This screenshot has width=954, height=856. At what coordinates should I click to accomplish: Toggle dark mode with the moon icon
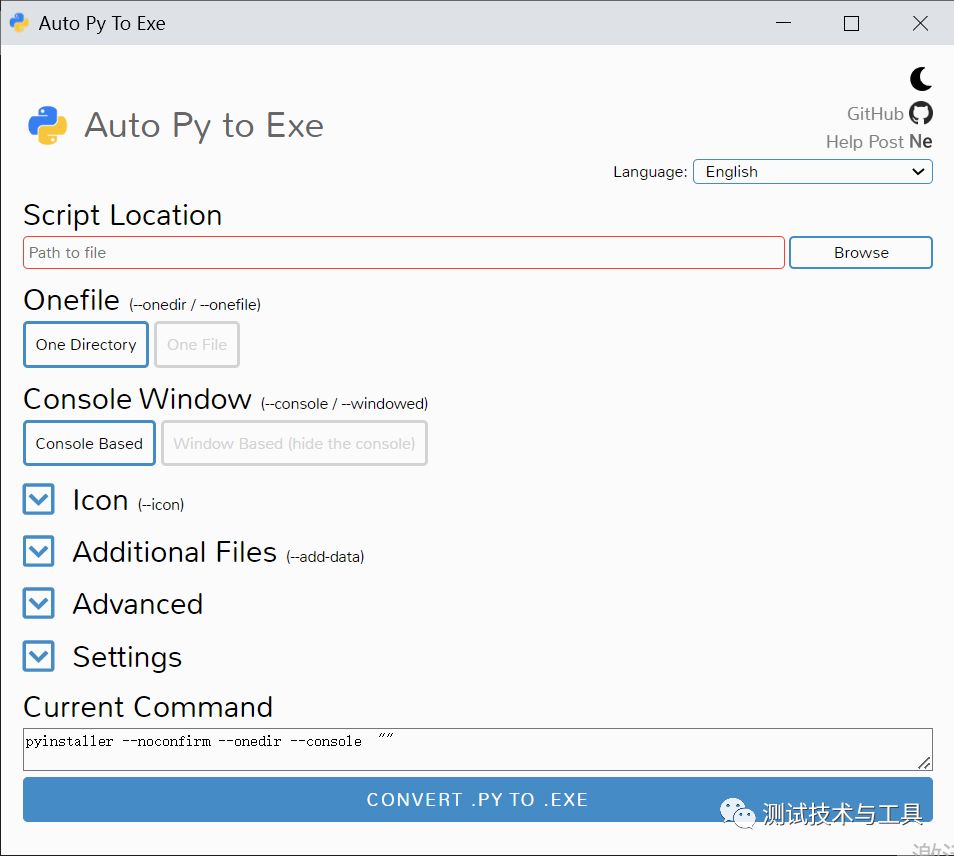(x=921, y=79)
